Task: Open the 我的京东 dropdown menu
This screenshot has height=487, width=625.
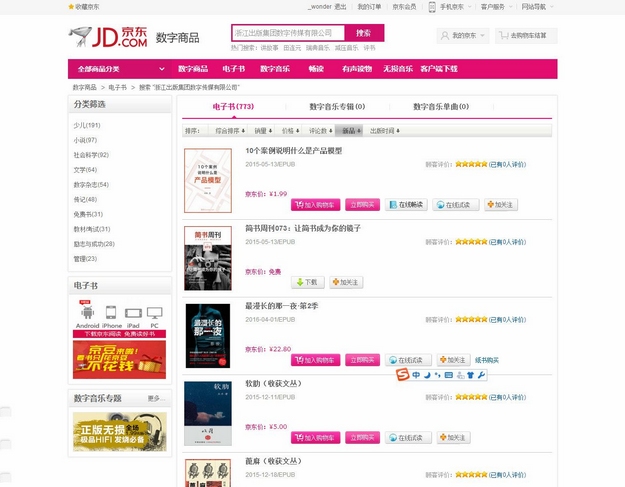Action: point(463,35)
